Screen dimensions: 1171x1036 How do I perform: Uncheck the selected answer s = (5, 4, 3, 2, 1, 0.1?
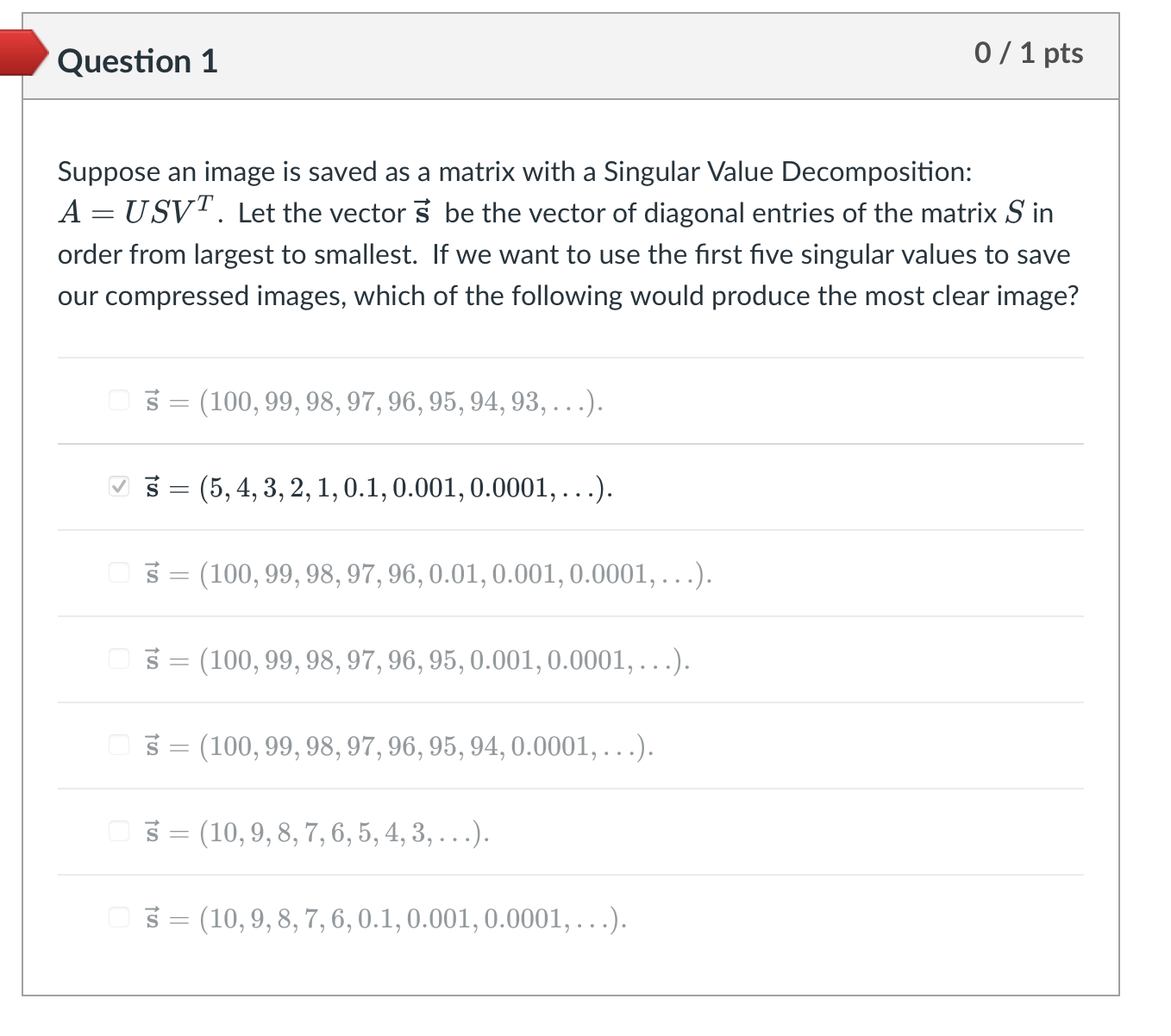click(x=118, y=485)
